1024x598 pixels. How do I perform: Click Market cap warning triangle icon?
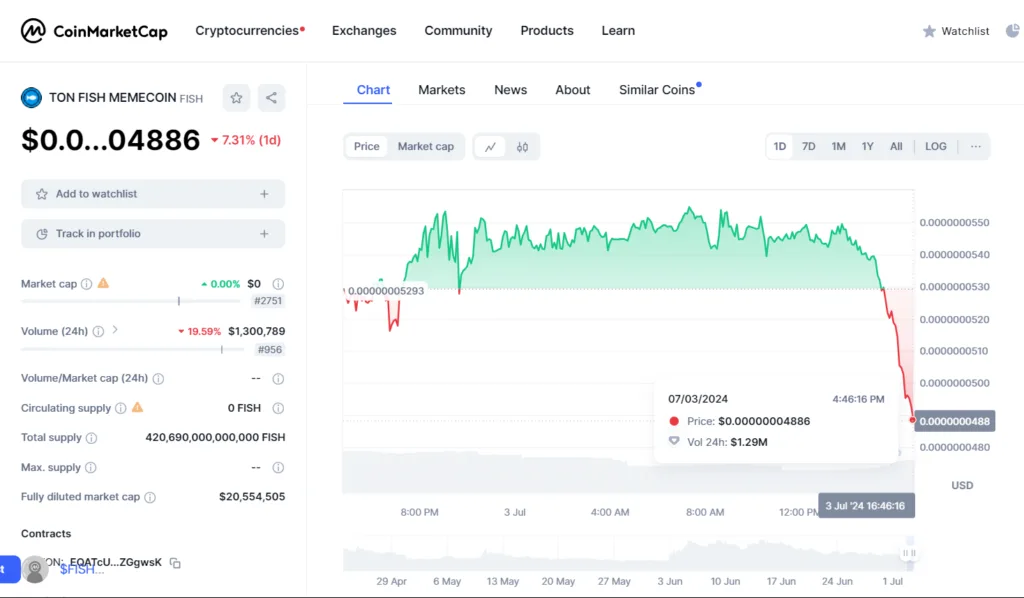(103, 283)
